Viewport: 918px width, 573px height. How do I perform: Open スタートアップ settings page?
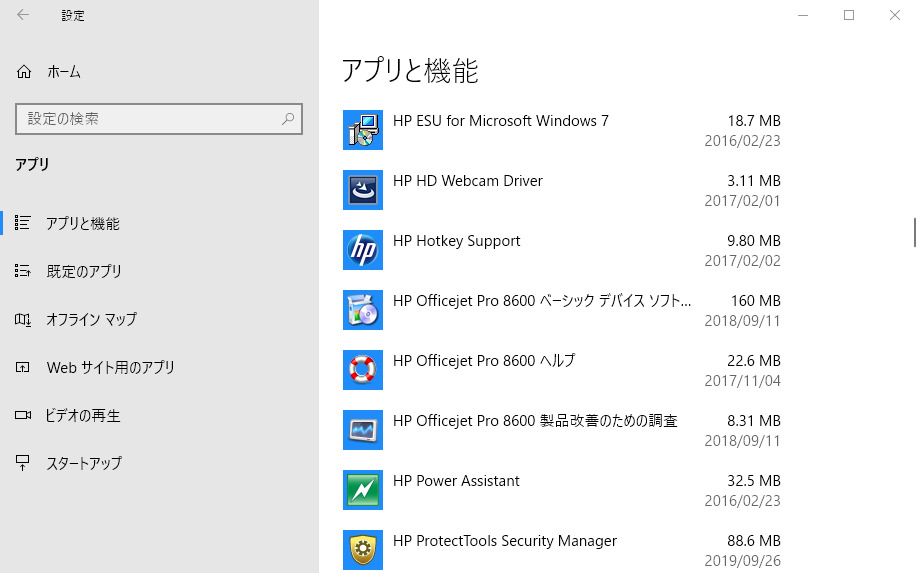83,463
